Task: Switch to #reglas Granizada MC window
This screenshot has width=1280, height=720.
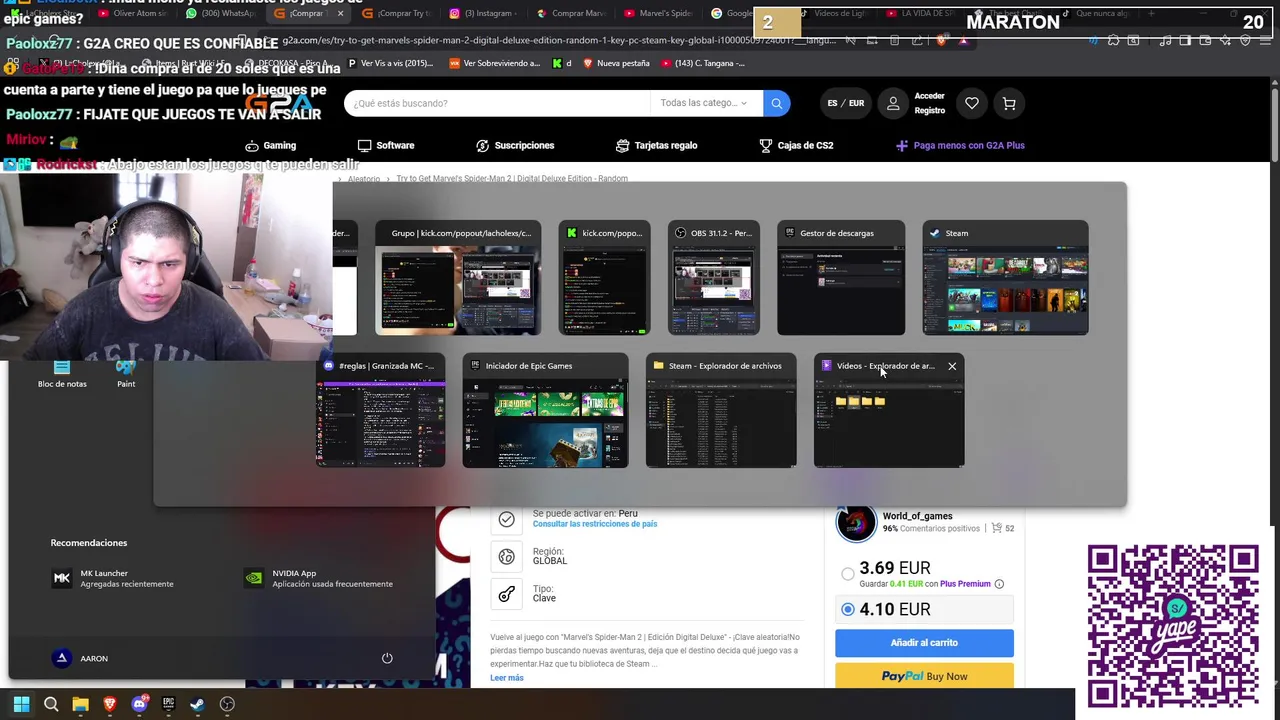Action: pos(381,411)
